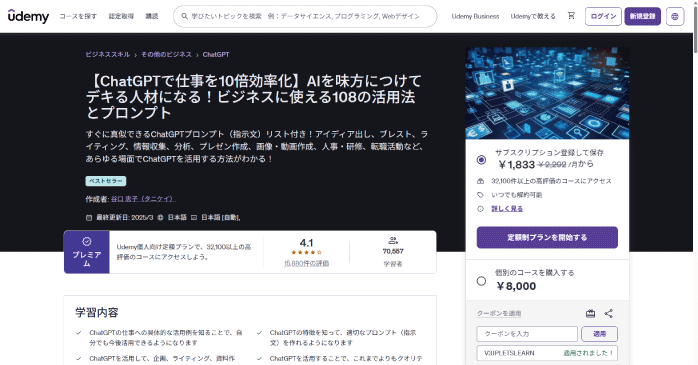Click the course access icon beside 32,100件以上
The height and width of the screenshot is (365, 698).
coord(480,181)
